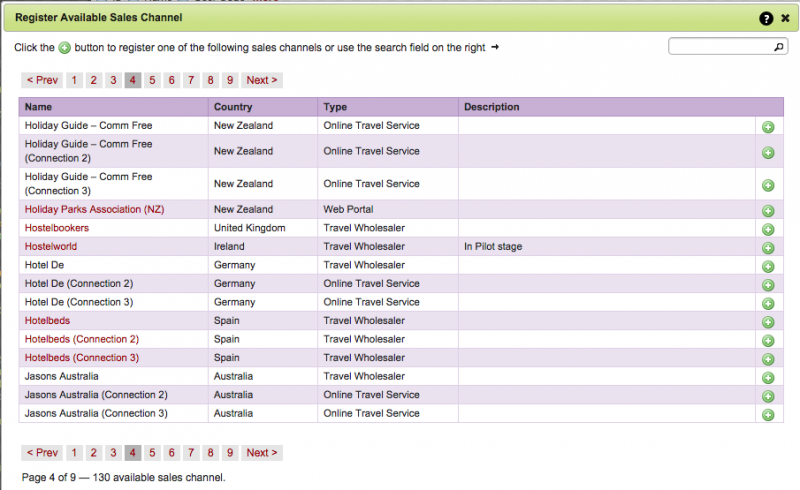Open page 1 in bottom pagination
800x490 pixels.
(x=74, y=453)
